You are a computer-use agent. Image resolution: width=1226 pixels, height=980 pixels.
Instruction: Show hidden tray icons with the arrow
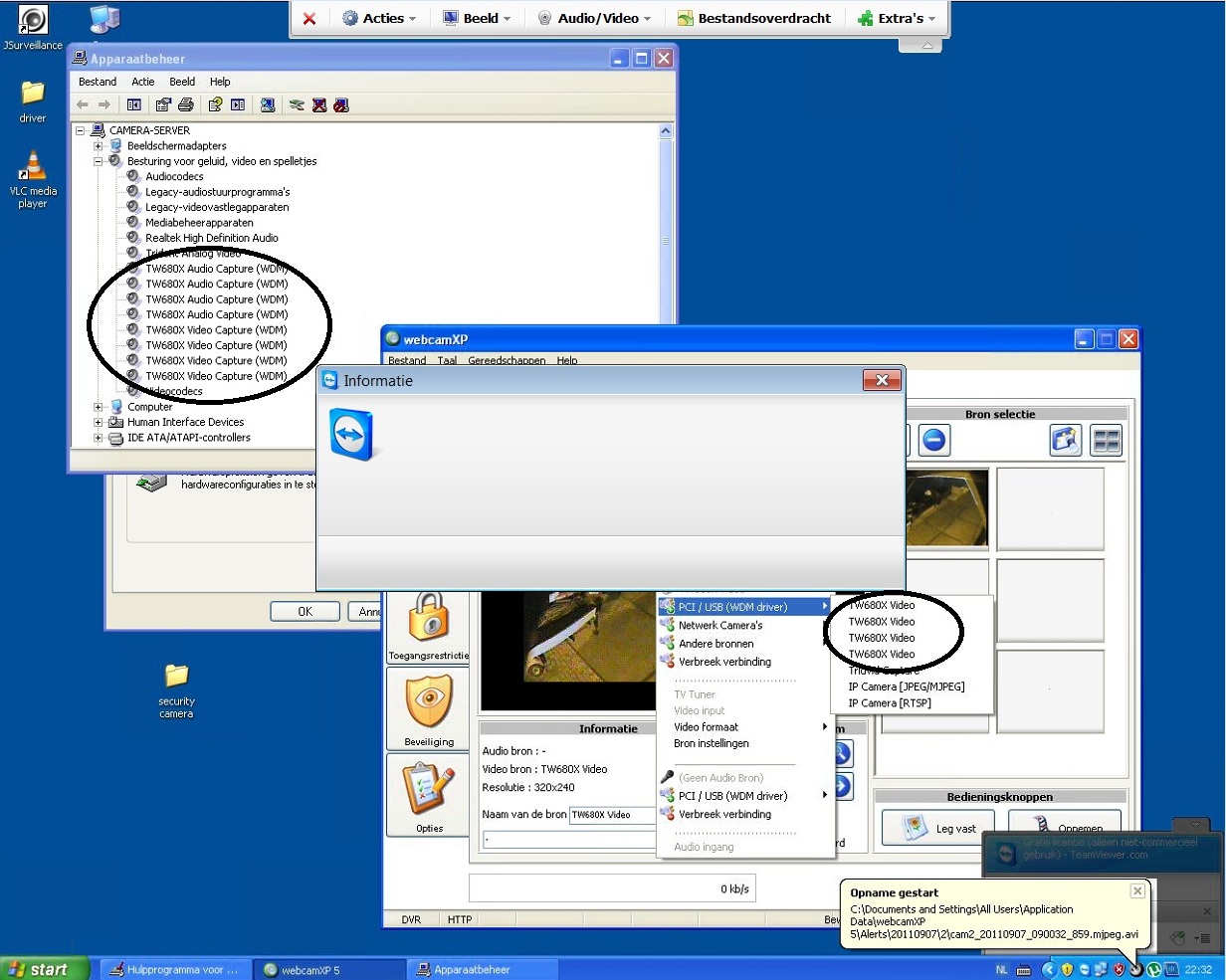pos(1048,969)
